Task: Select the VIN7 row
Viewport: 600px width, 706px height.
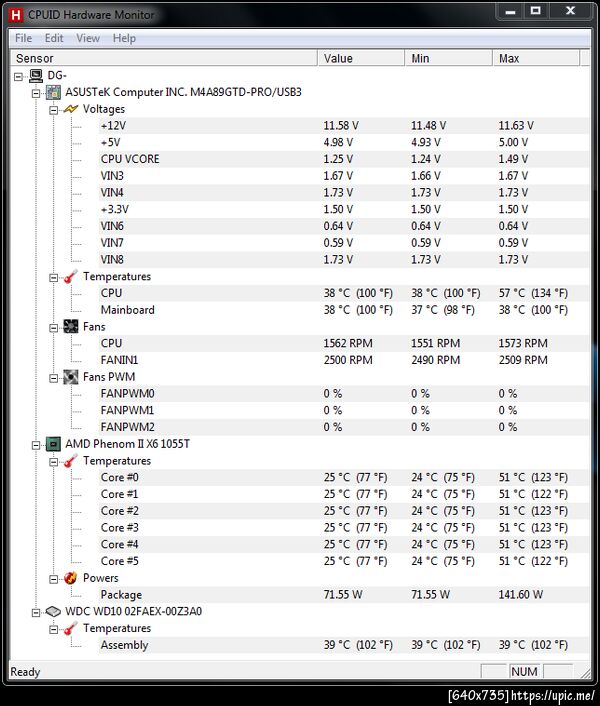Action: coord(344,243)
